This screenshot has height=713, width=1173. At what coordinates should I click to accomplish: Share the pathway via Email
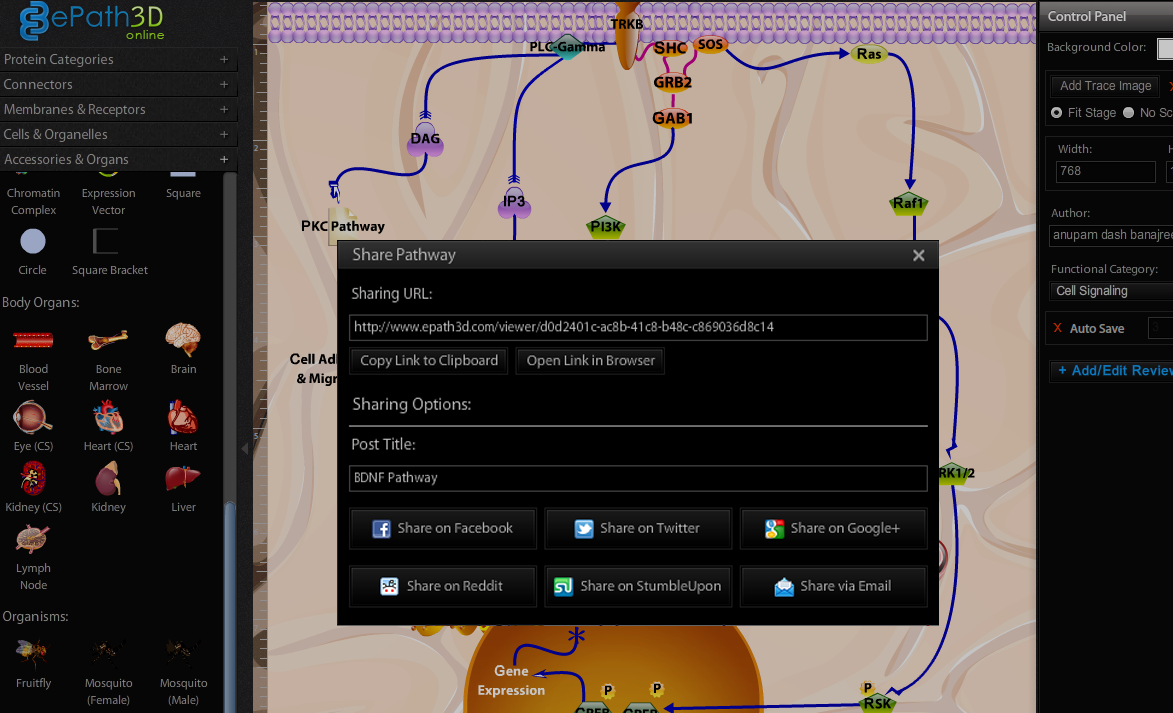click(833, 587)
